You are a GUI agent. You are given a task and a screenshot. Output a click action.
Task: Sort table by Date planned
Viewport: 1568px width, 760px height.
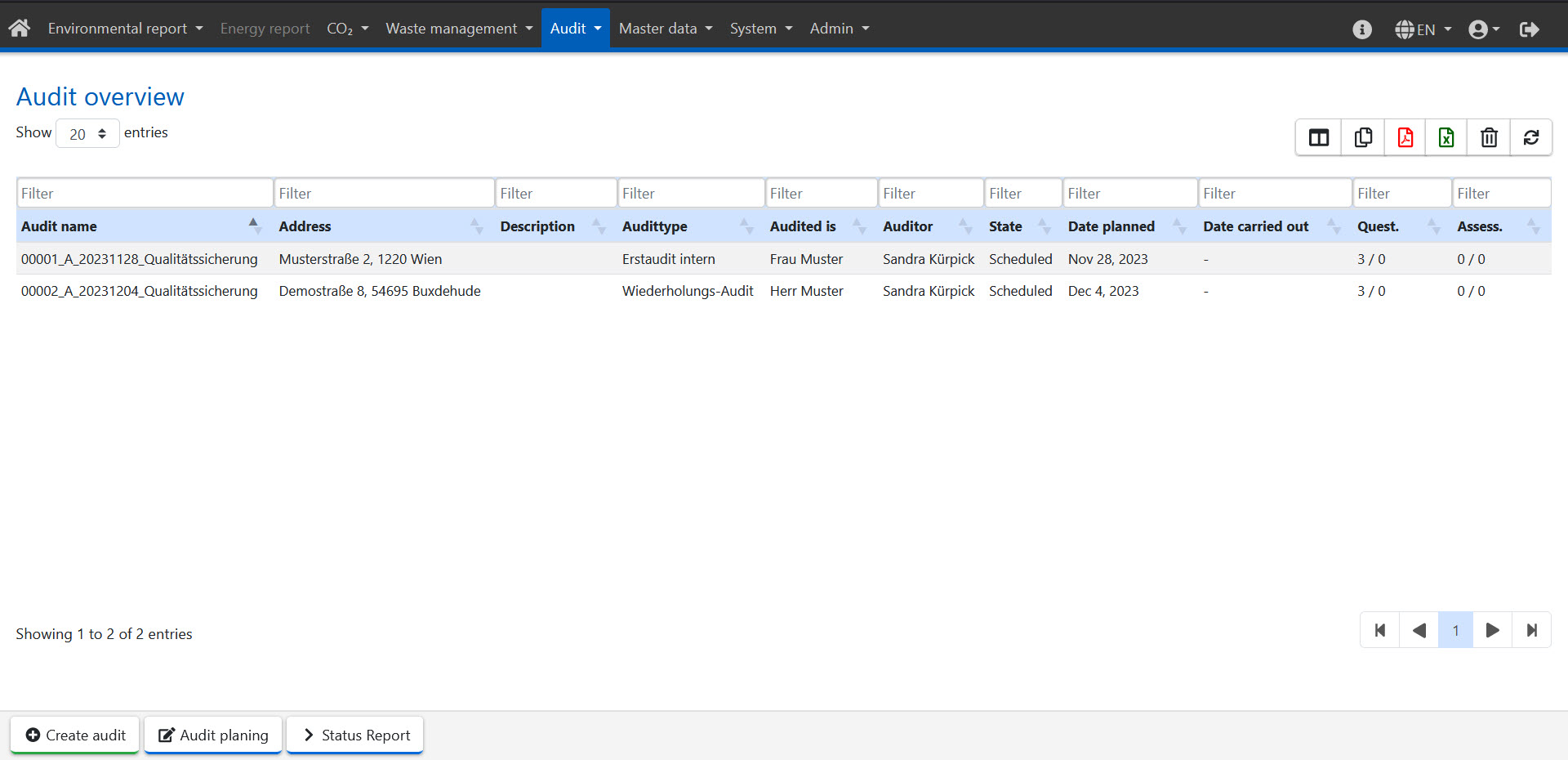[x=1111, y=226]
